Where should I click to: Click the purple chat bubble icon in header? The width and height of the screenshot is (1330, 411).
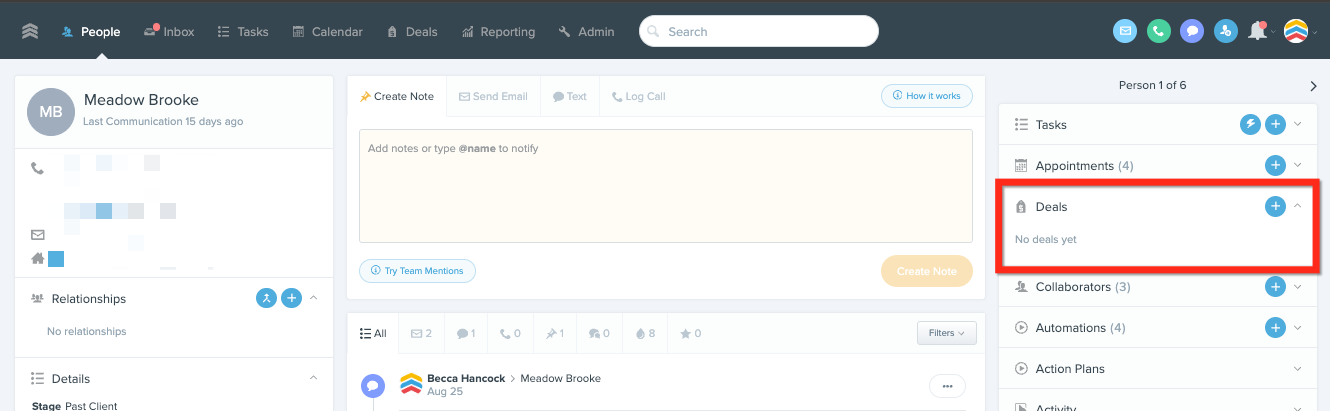(1191, 31)
